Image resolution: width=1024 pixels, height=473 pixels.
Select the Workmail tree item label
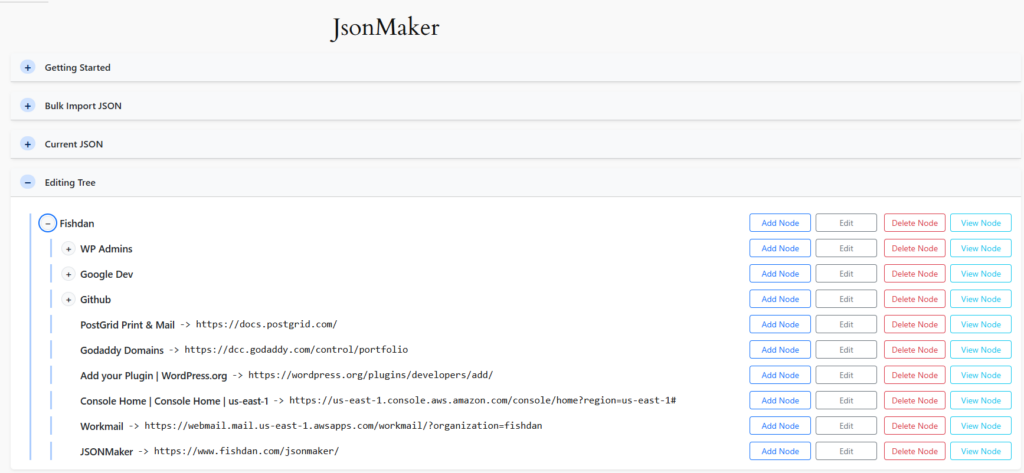[x=102, y=426]
